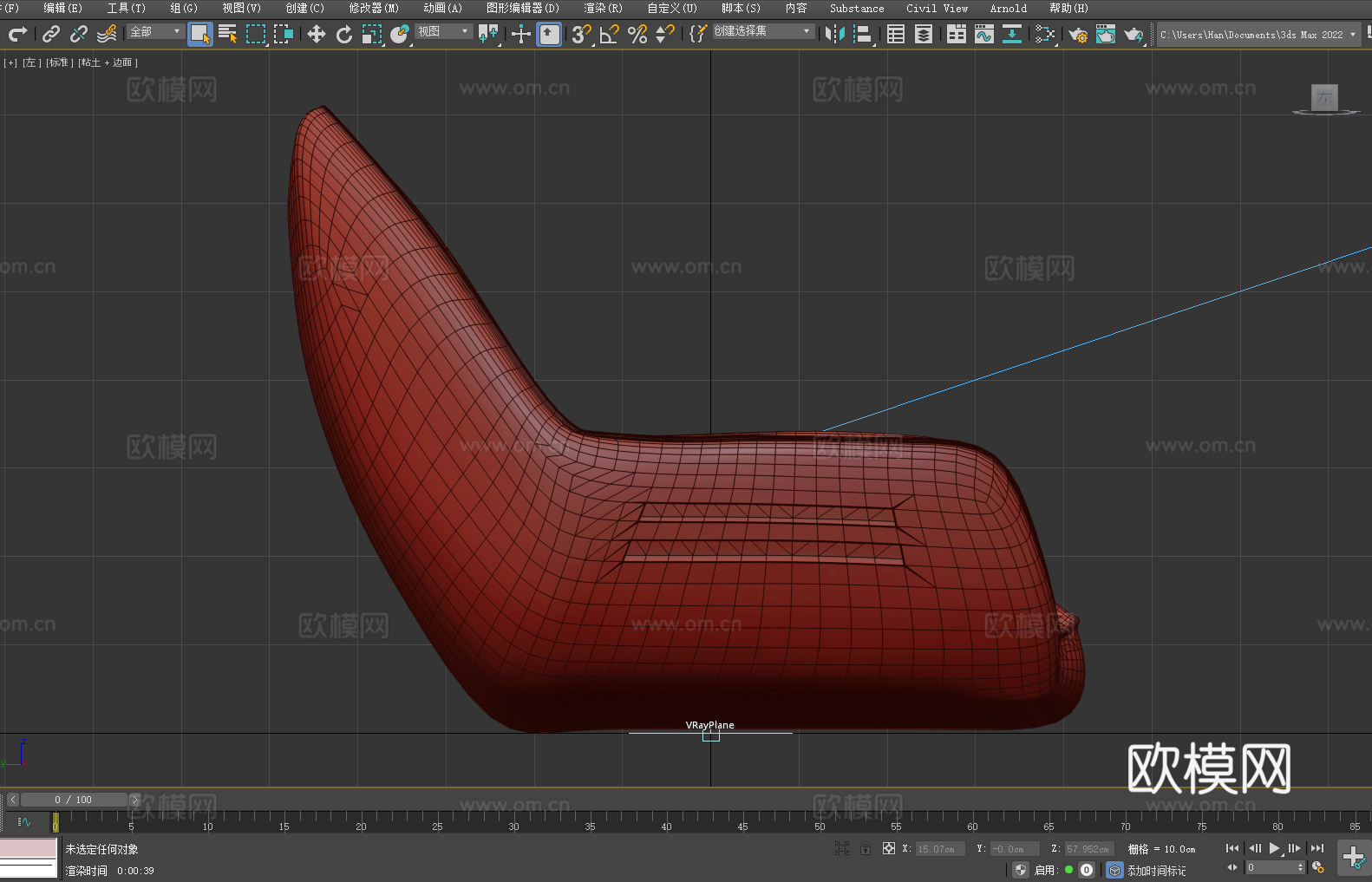Open Layer Explorer icon
The height and width of the screenshot is (882, 1372).
924,34
